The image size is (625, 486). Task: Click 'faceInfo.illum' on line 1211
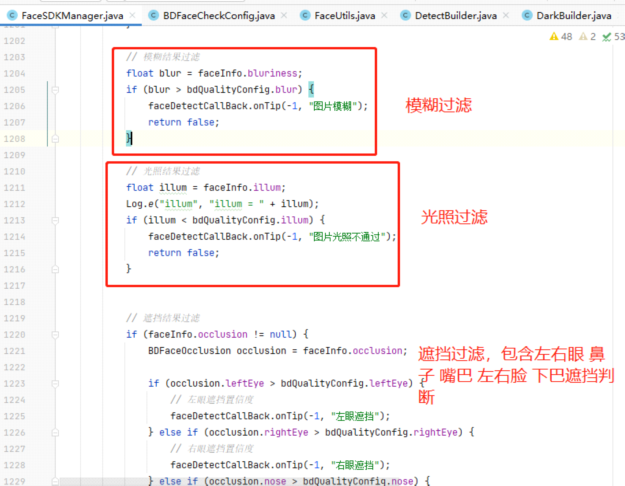click(242, 188)
